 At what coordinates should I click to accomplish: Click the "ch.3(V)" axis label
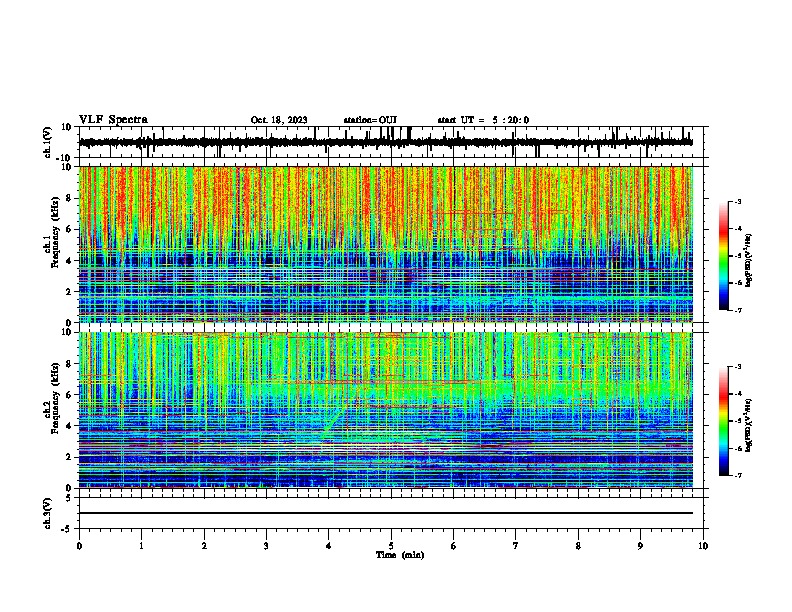[48, 513]
